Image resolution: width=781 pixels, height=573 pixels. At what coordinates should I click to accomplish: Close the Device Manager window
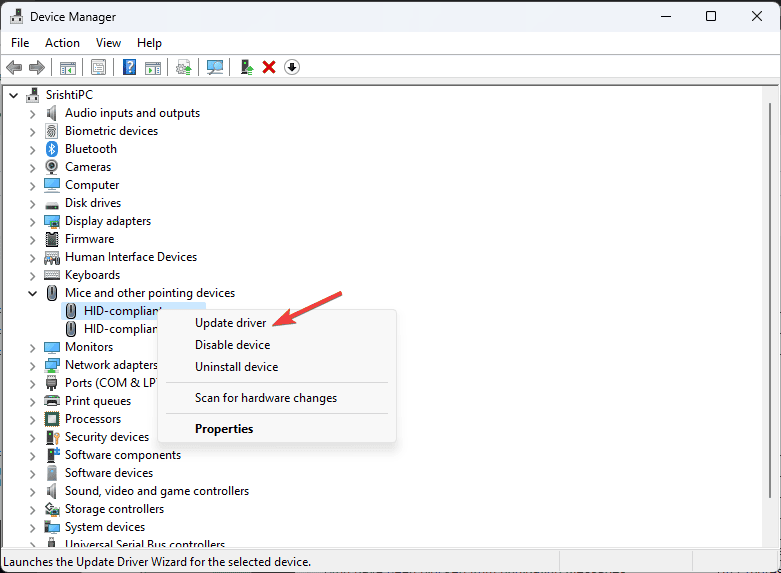pyautogui.click(x=757, y=16)
